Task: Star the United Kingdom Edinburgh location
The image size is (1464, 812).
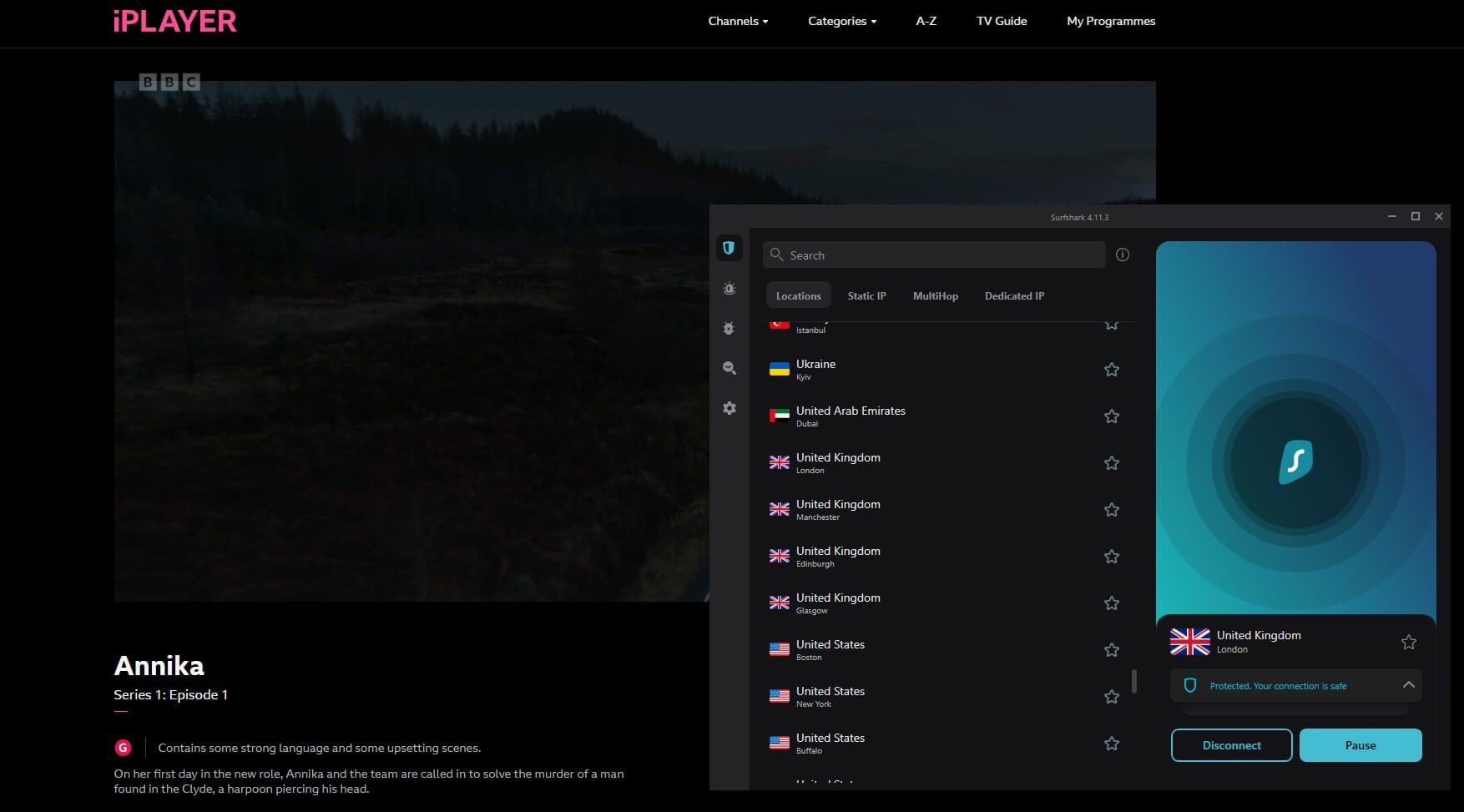Action: pyautogui.click(x=1112, y=557)
